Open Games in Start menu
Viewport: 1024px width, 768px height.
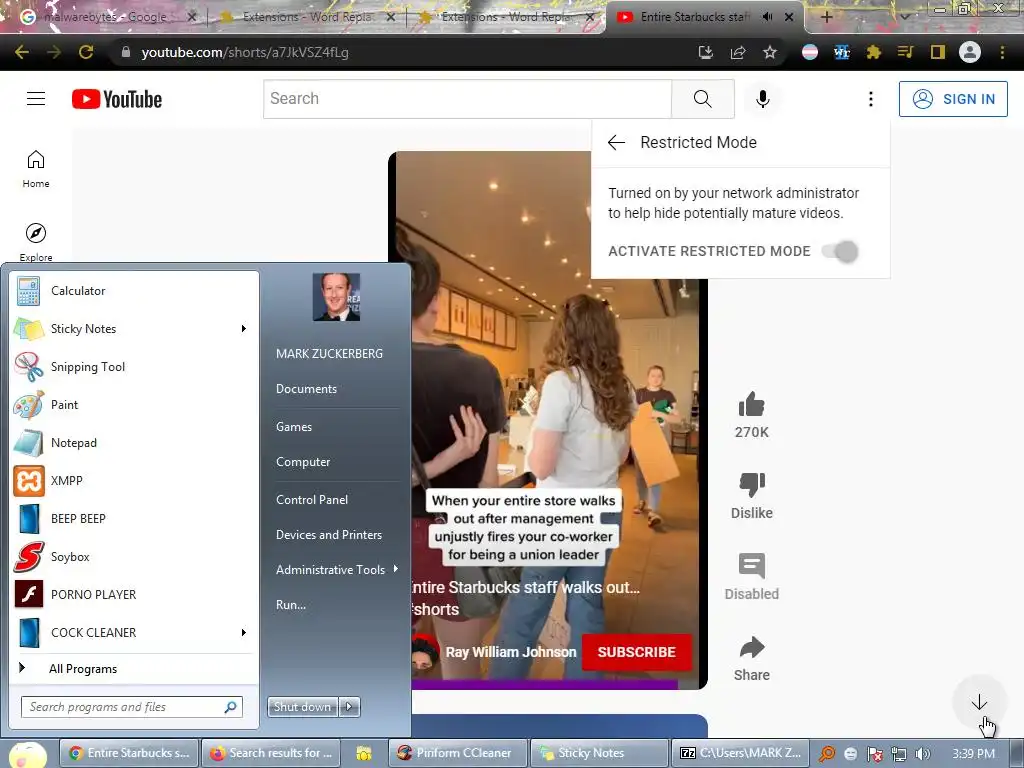pos(294,426)
